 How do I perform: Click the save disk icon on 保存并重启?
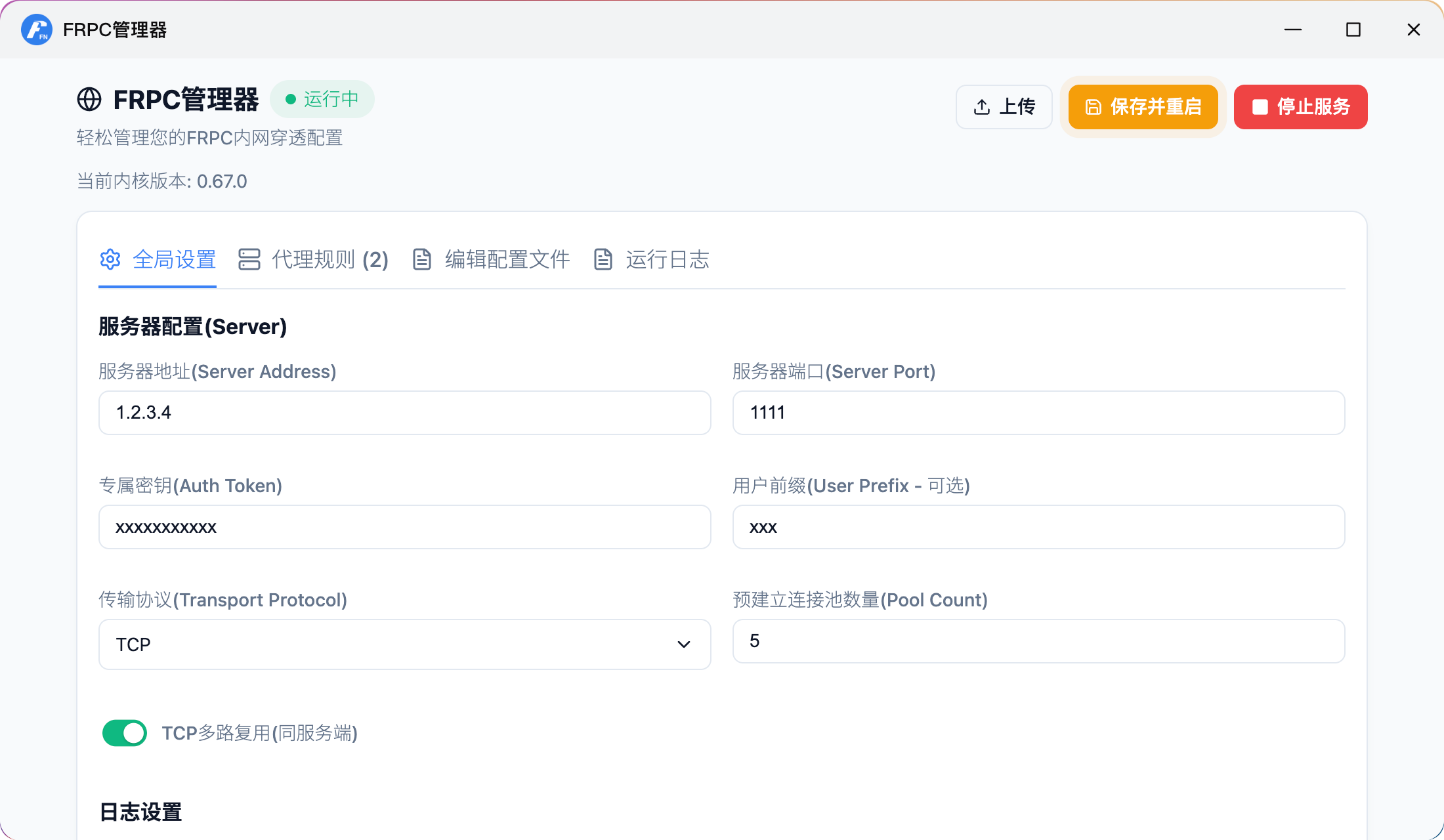click(1093, 107)
